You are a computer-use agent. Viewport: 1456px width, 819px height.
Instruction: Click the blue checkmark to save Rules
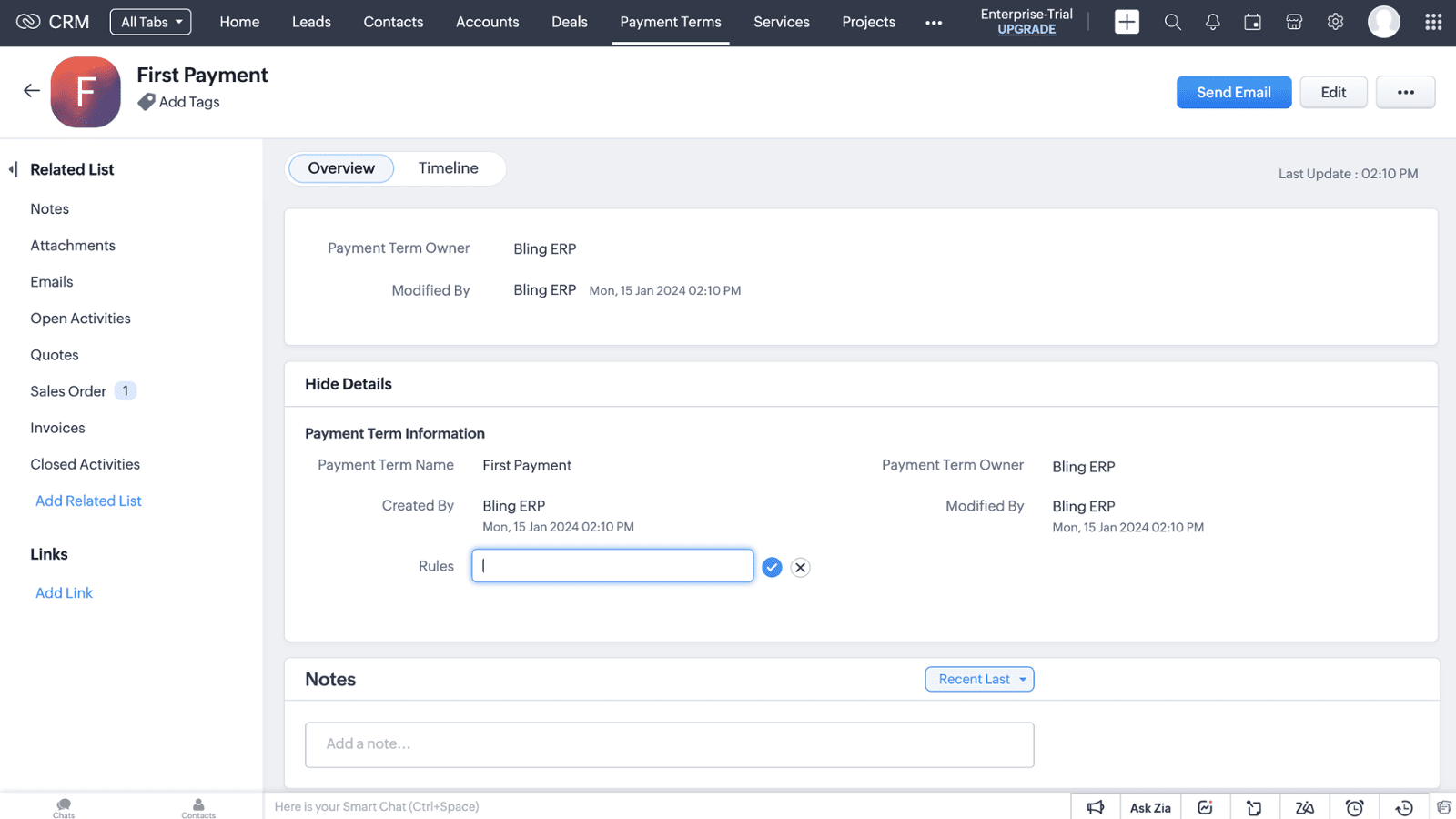772,567
